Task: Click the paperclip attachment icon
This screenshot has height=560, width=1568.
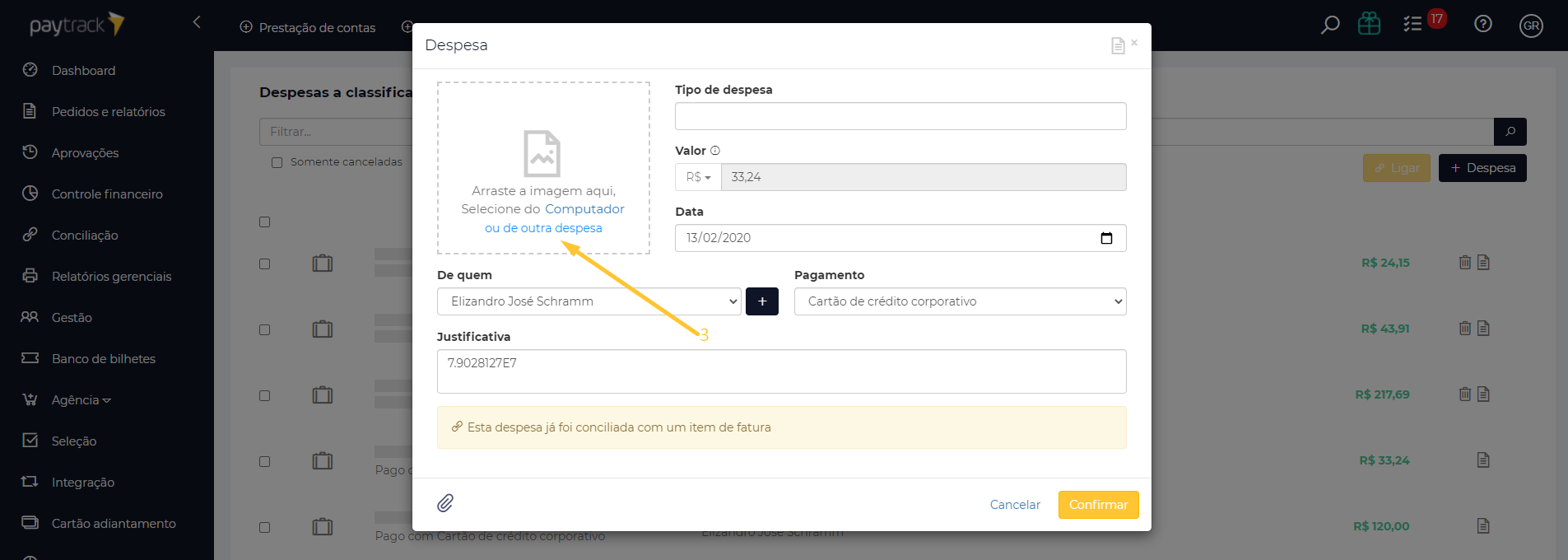Action: pos(445,503)
